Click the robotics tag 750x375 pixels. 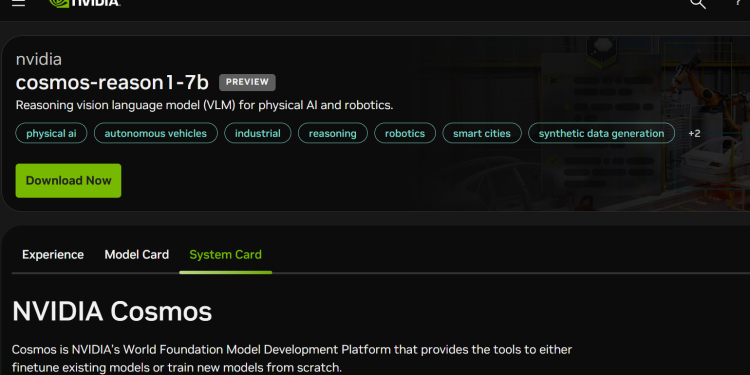pyautogui.click(x=405, y=133)
